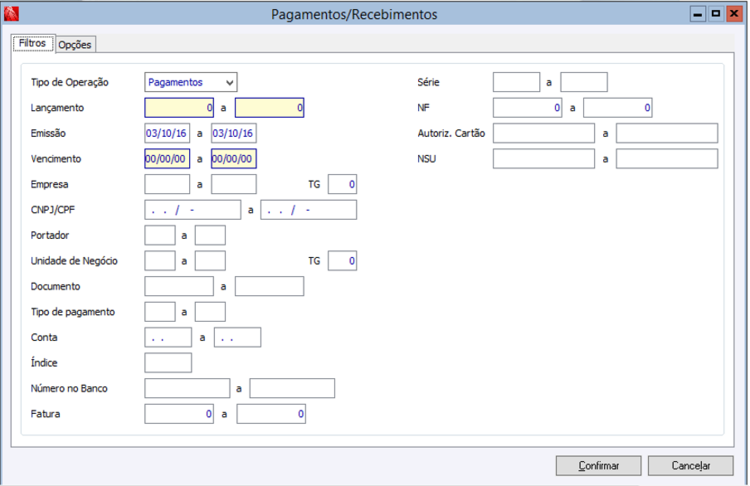Click the first Autoriz. Cartão field
Image resolution: width=750 pixels, height=486 pixels.
click(x=544, y=133)
